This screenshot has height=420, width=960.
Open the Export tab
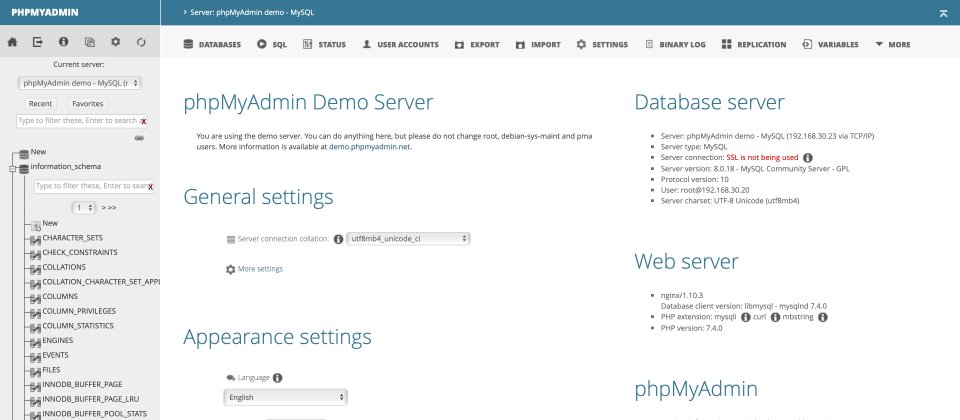click(477, 44)
